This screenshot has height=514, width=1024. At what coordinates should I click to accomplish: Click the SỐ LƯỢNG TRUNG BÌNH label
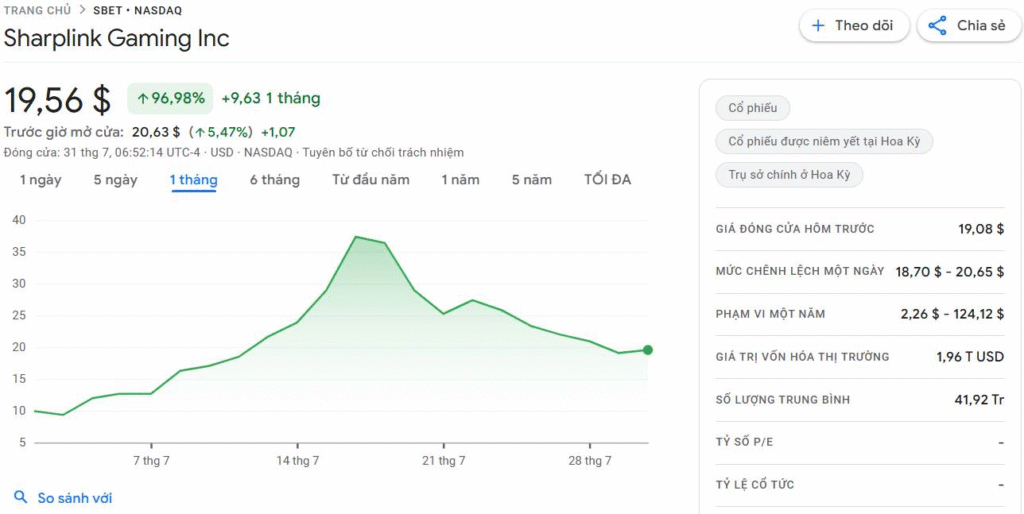click(783, 400)
